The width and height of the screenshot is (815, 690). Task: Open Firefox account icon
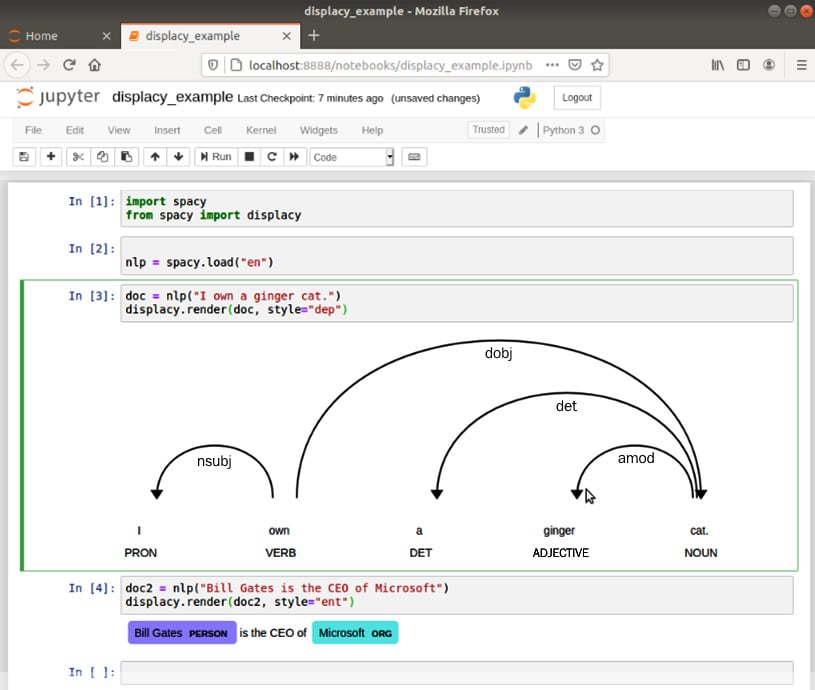[769, 65]
